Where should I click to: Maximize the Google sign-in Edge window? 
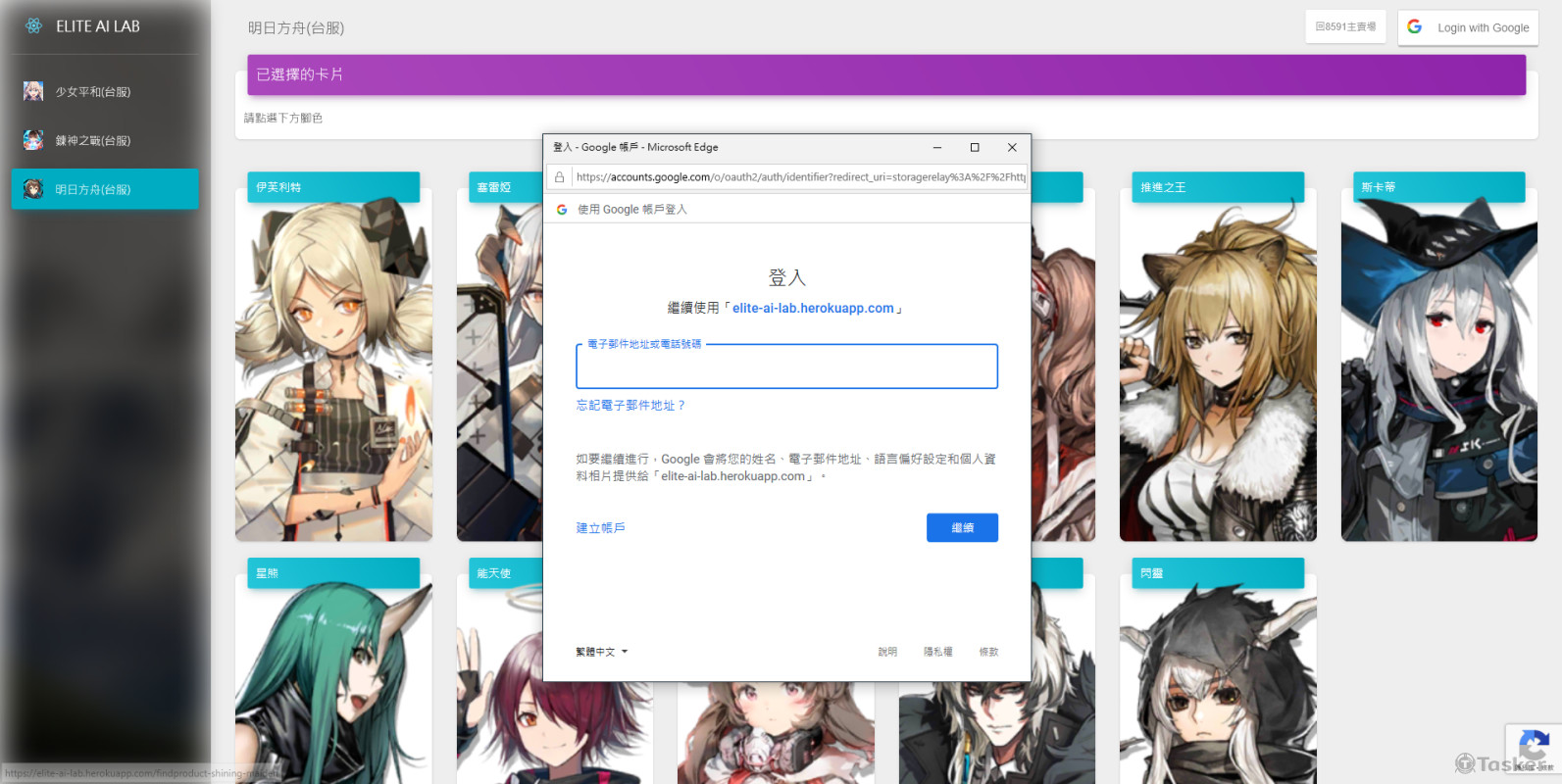coord(975,148)
